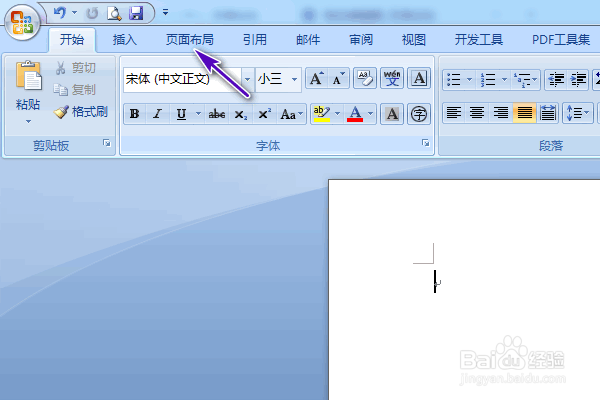
Task: Open the font color dropdown arrow
Action: [370, 114]
